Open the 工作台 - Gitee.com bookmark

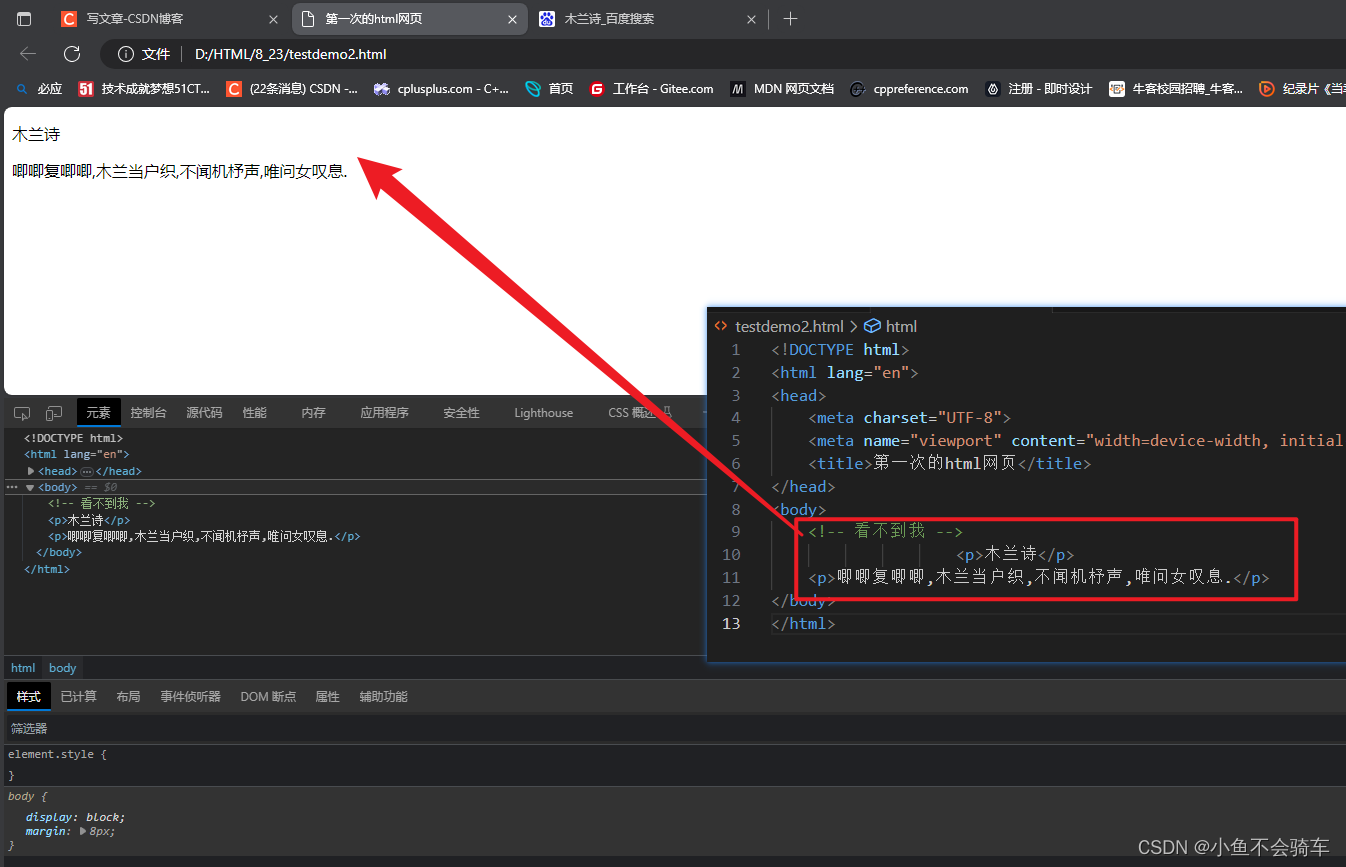coord(651,89)
